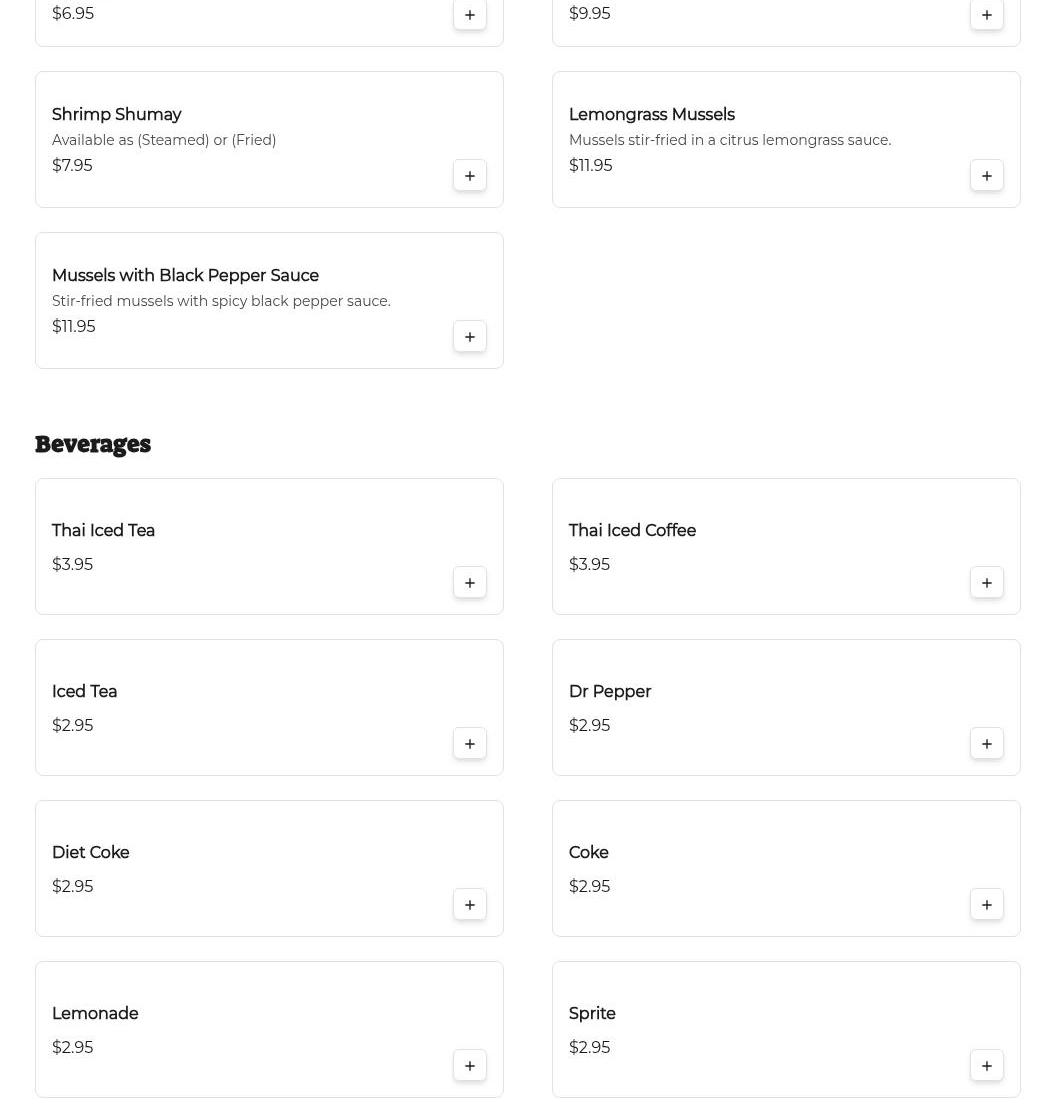Viewport: 1050px width, 1109px height.
Task: Open Lemongrass Mussels item details
Action: tap(651, 115)
